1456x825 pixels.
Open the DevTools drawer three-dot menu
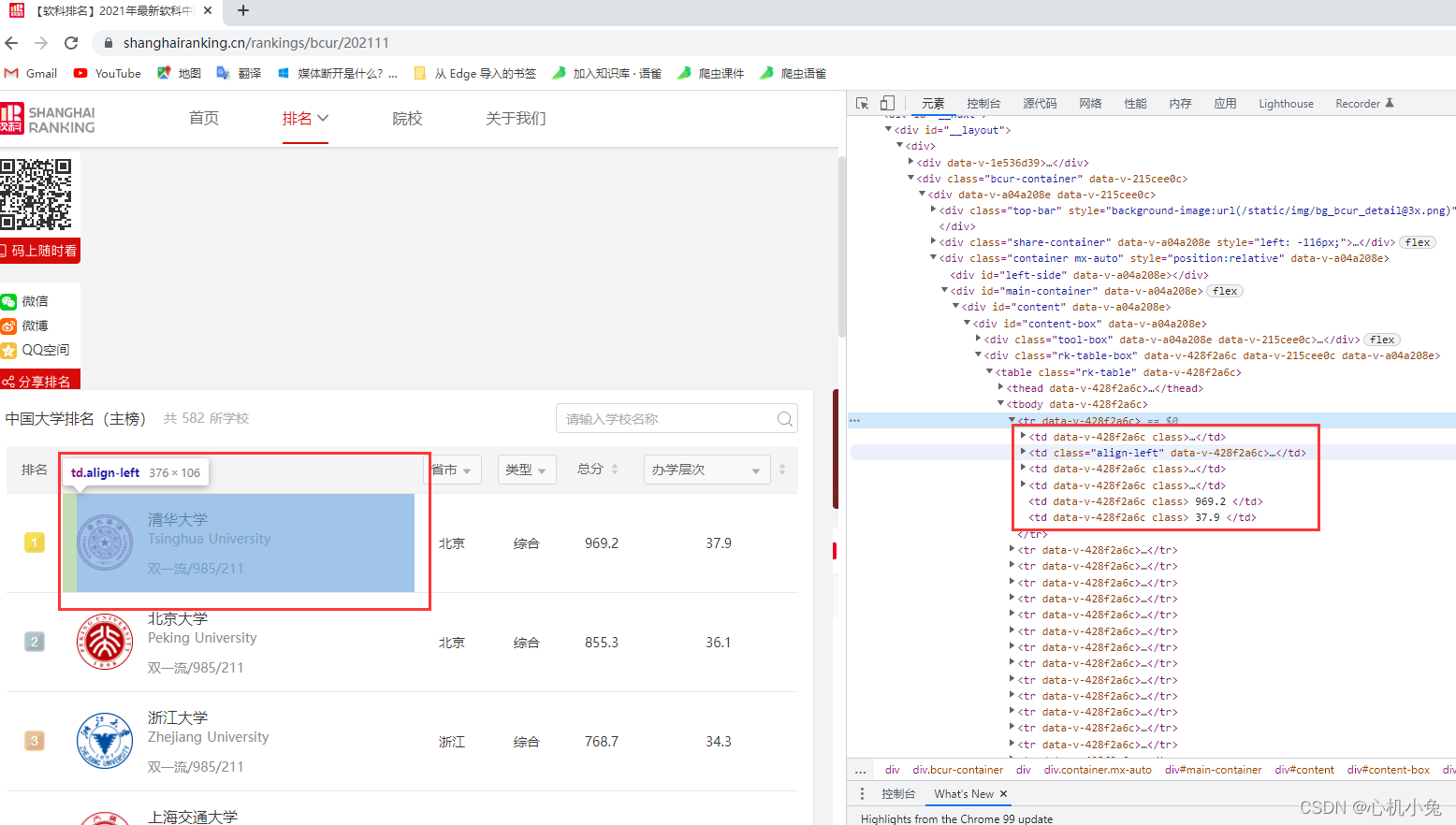(x=862, y=793)
